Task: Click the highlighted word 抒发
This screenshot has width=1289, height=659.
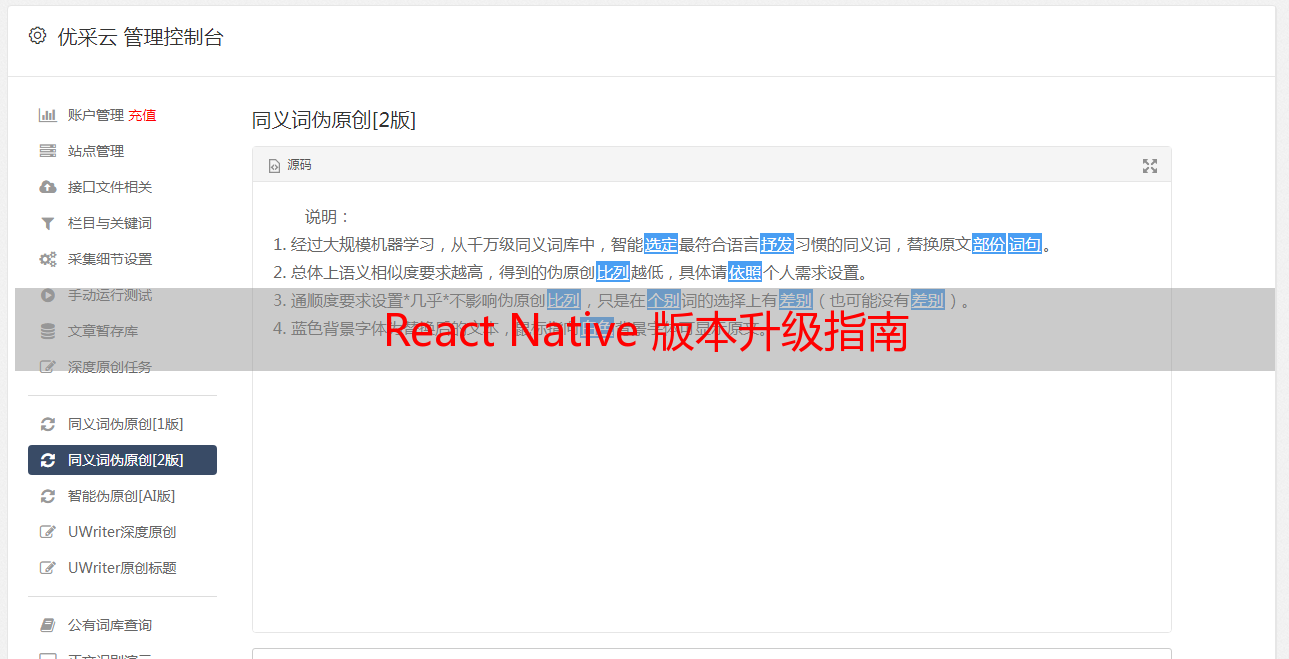Action: point(777,244)
